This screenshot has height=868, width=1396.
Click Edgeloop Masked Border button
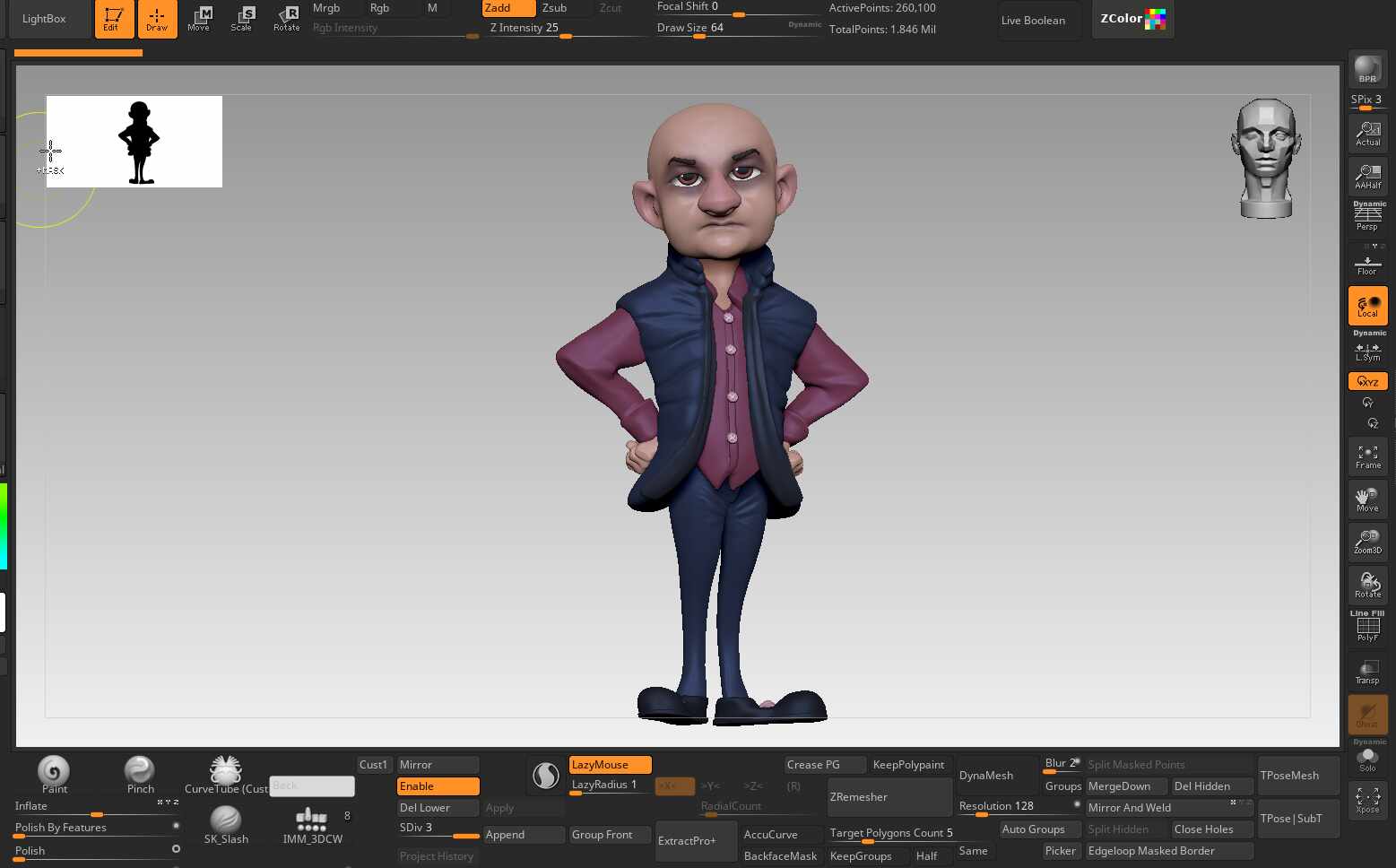1169,851
